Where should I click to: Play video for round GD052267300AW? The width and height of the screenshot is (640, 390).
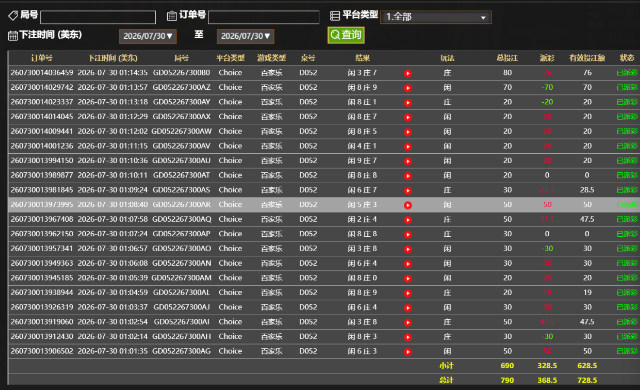(407, 132)
